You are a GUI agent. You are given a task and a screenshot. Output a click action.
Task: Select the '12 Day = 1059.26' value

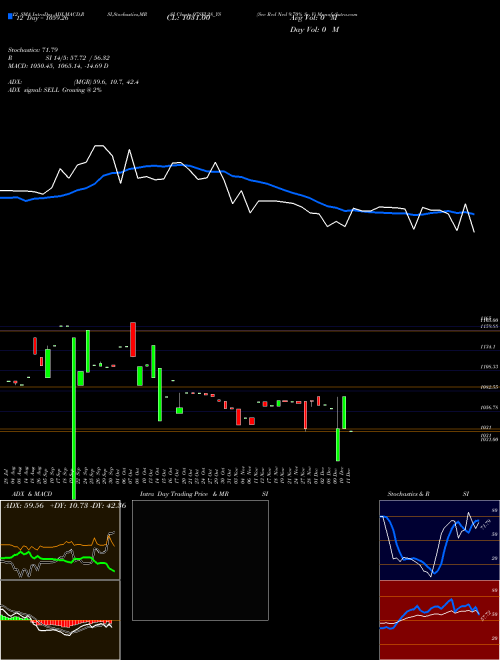pyautogui.click(x=41, y=19)
